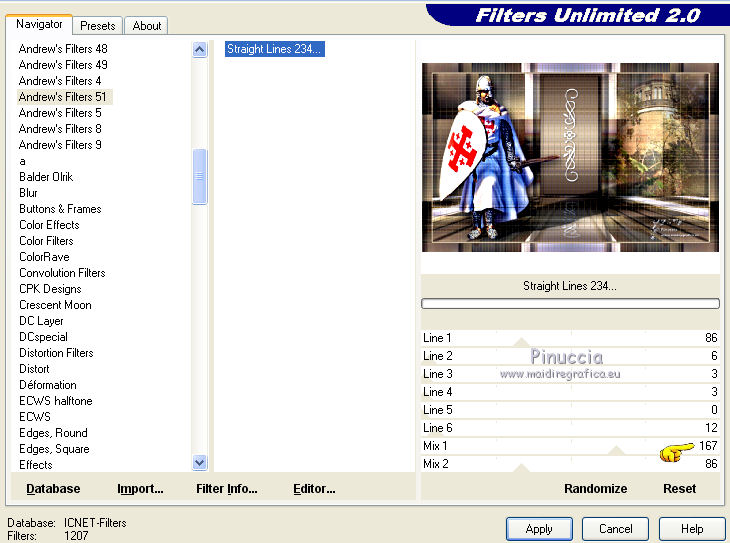
Task: Select the Effects category
Action: 36,465
